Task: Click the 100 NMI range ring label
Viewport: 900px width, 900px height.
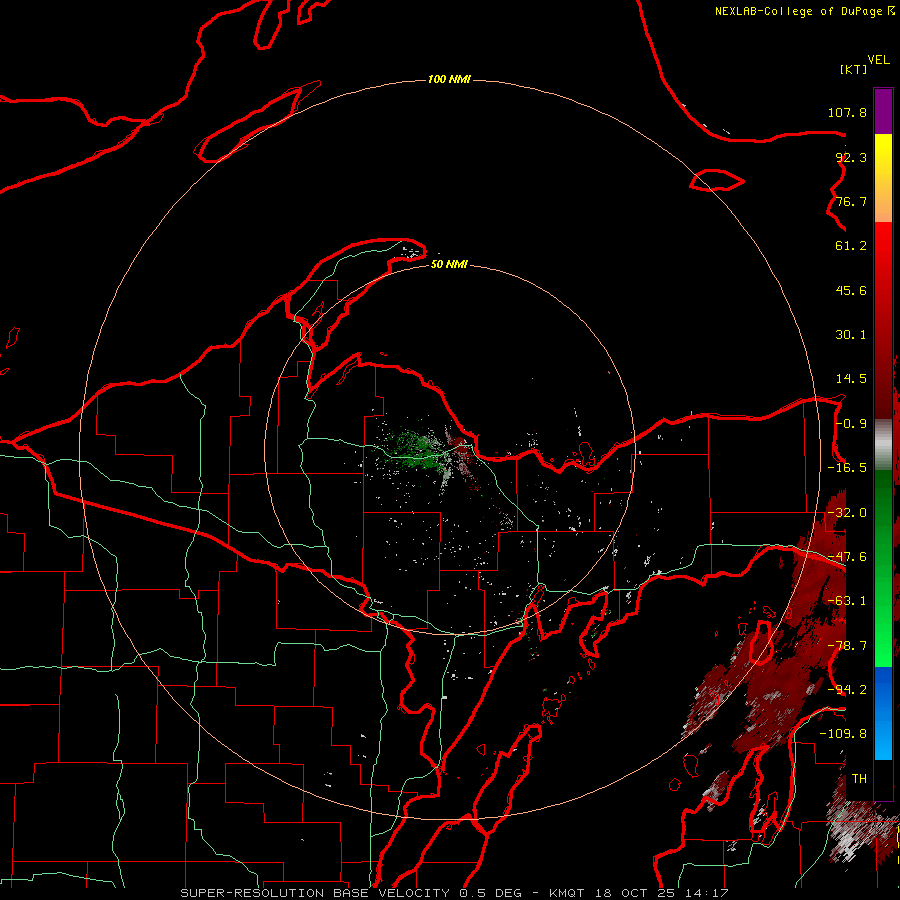Action: pyautogui.click(x=449, y=79)
